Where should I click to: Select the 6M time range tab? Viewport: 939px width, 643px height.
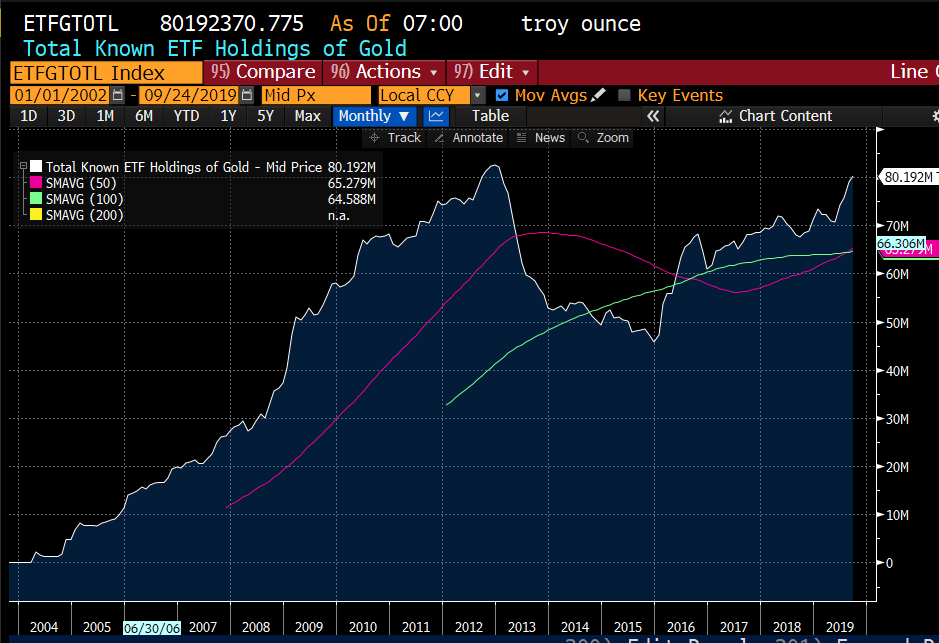[x=144, y=116]
